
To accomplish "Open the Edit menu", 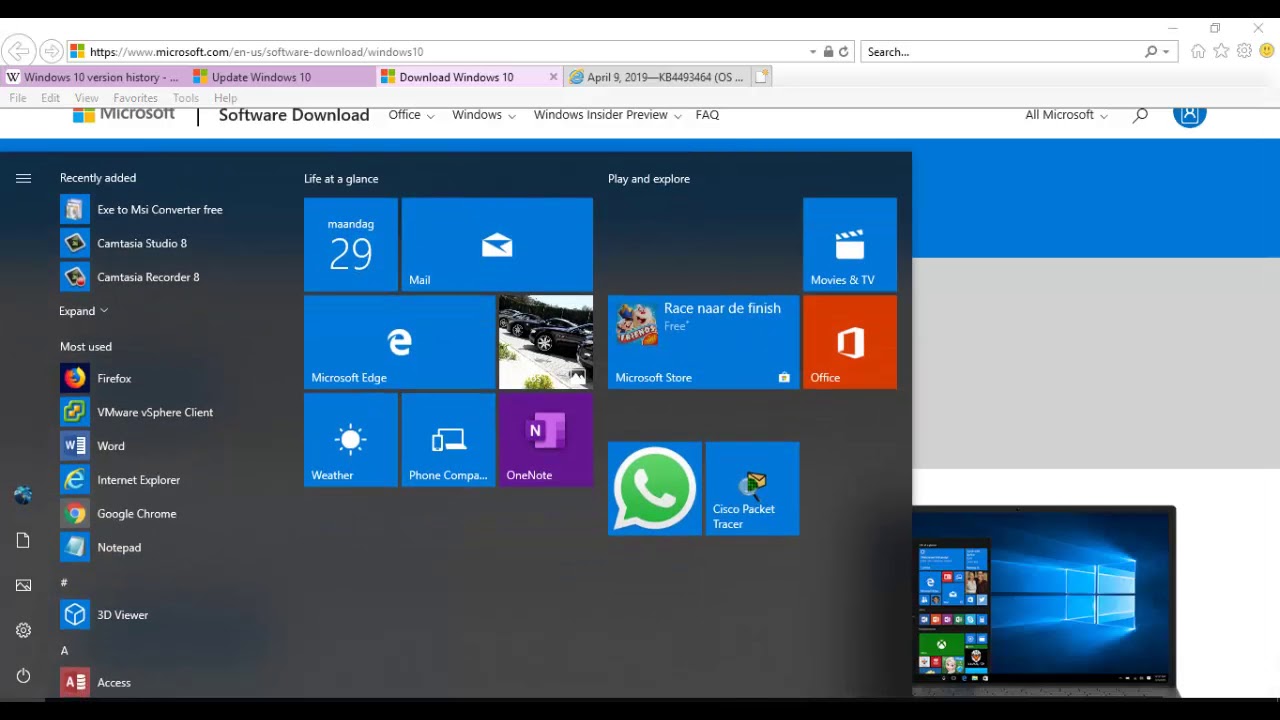I will [50, 98].
